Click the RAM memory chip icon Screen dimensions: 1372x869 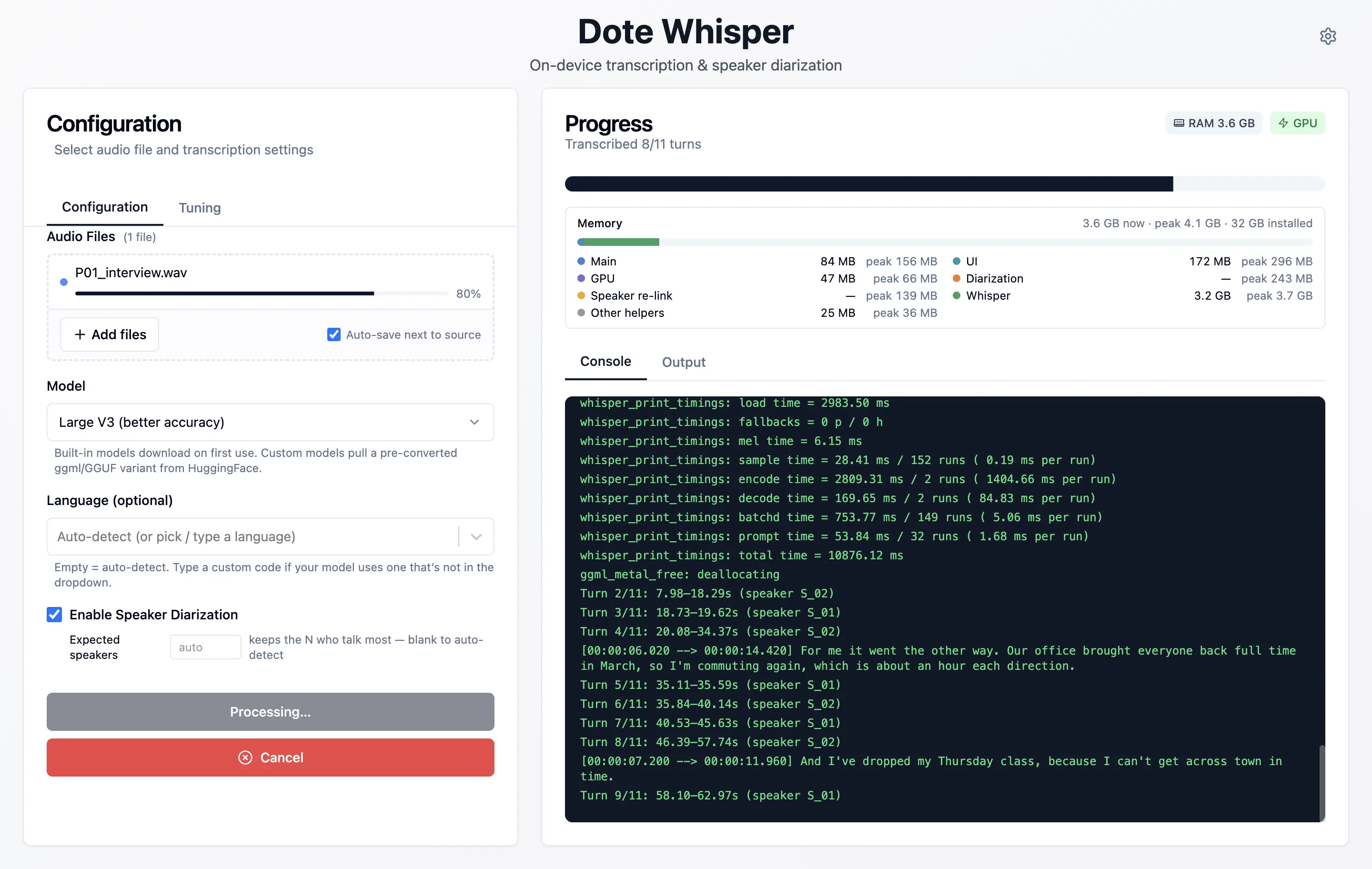click(1179, 123)
